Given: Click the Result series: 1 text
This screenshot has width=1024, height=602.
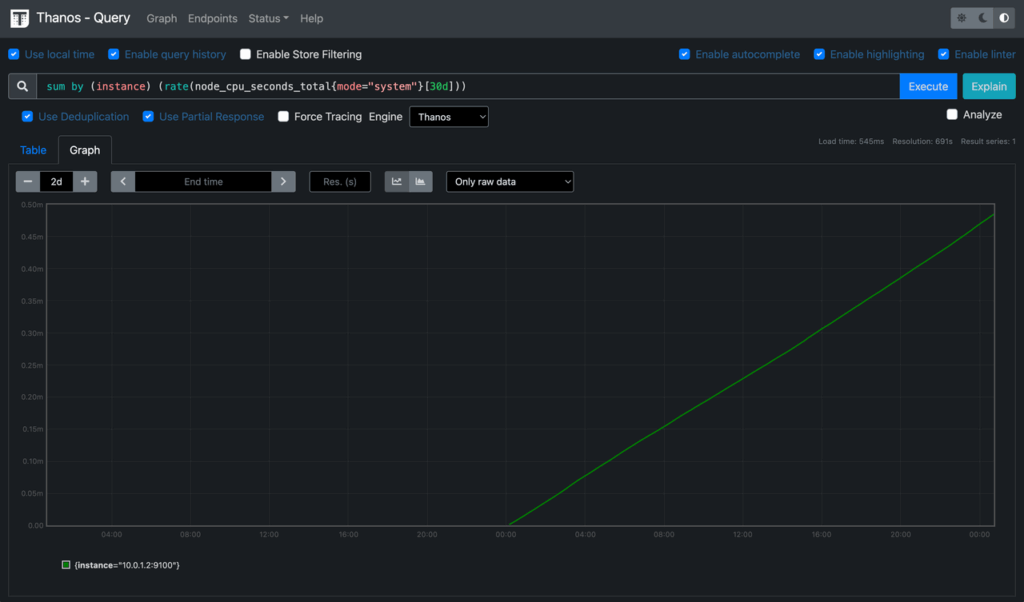Looking at the screenshot, I should click(x=988, y=141).
